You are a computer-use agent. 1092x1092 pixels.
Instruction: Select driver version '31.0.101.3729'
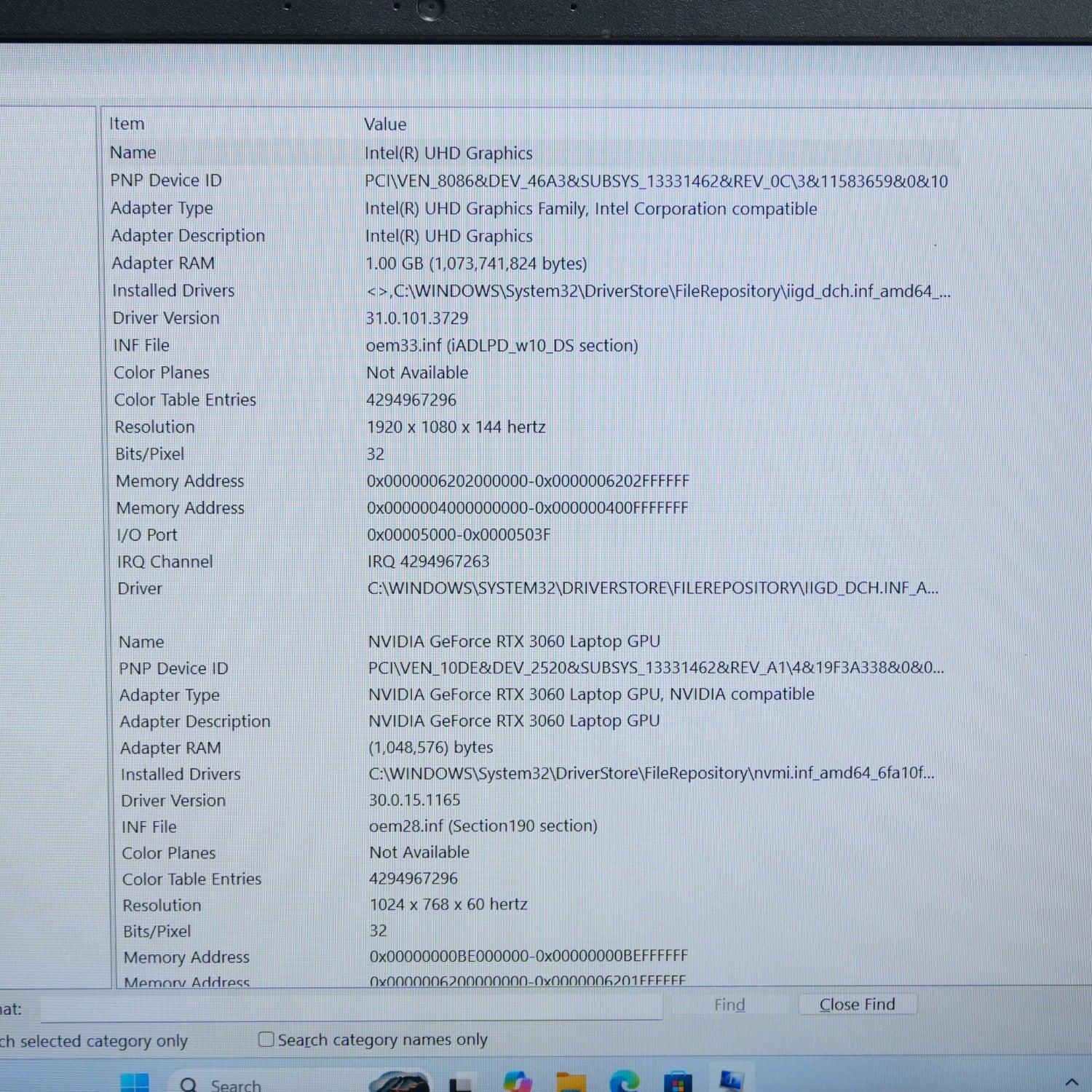coord(417,318)
